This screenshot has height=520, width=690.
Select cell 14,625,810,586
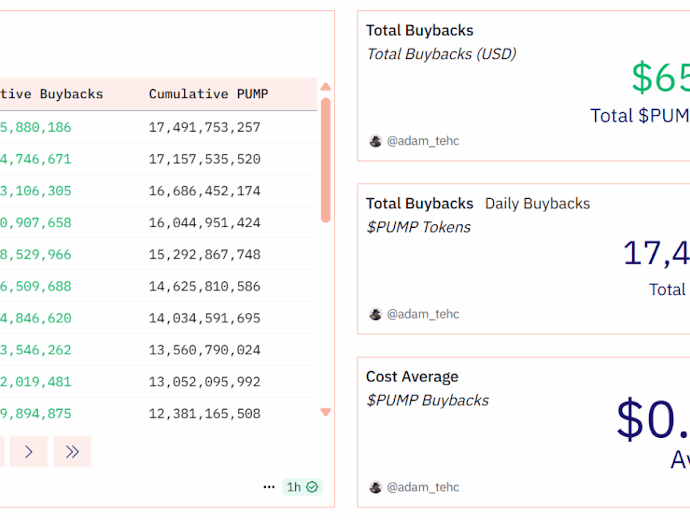[x=205, y=286]
